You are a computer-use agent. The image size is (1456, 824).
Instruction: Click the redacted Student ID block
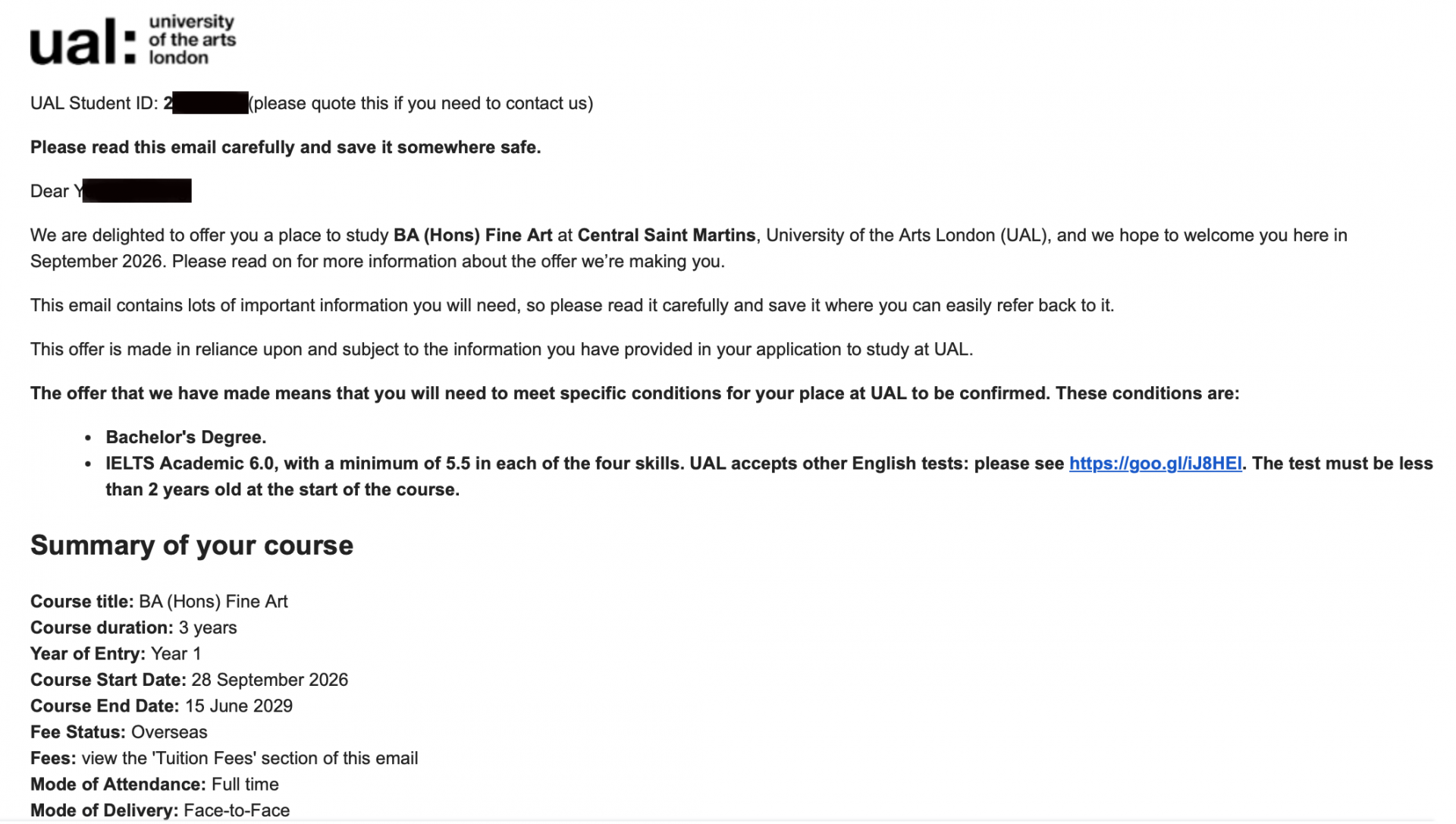(210, 103)
